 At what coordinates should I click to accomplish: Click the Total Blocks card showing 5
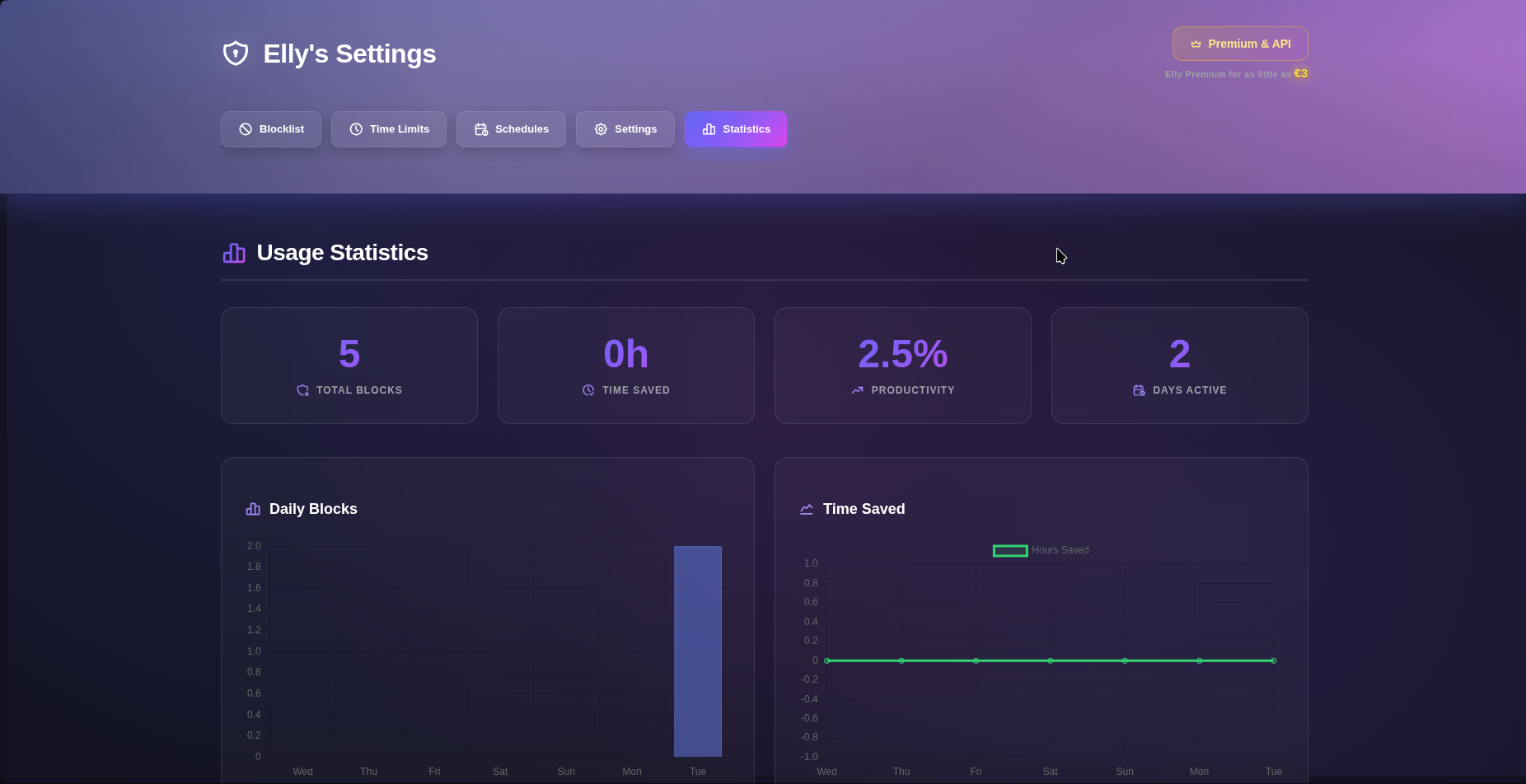[349, 366]
